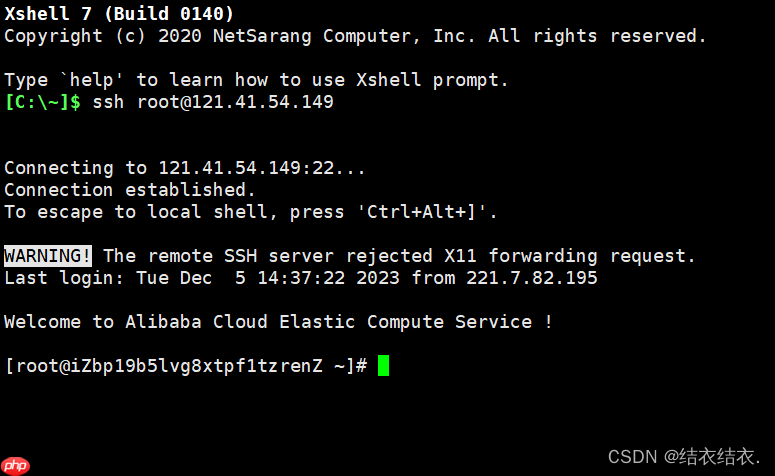Click the Xshell 7 (Build 0140) title line
Image resolution: width=775 pixels, height=476 pixels.
pyautogui.click(x=119, y=14)
